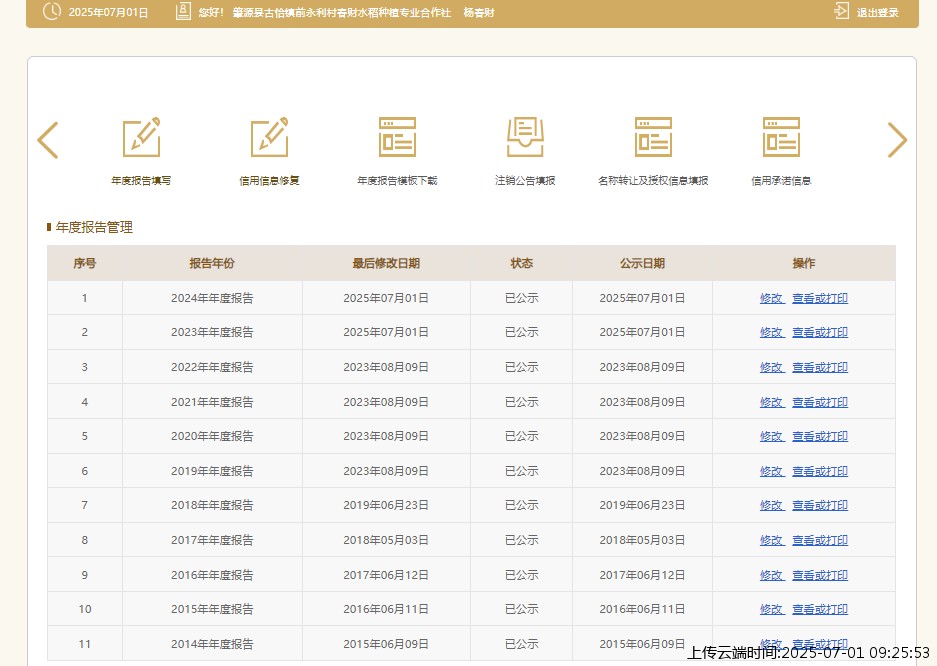Screen dimensions: 937x666
Task: Open 查看或打印 for the 2017年年度报告
Action: pyautogui.click(x=820, y=540)
